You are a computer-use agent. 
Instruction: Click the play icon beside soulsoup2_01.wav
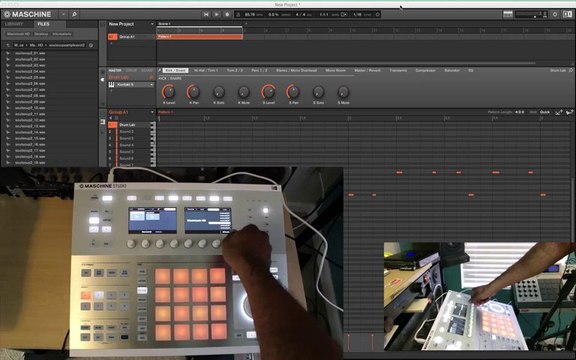8,53
